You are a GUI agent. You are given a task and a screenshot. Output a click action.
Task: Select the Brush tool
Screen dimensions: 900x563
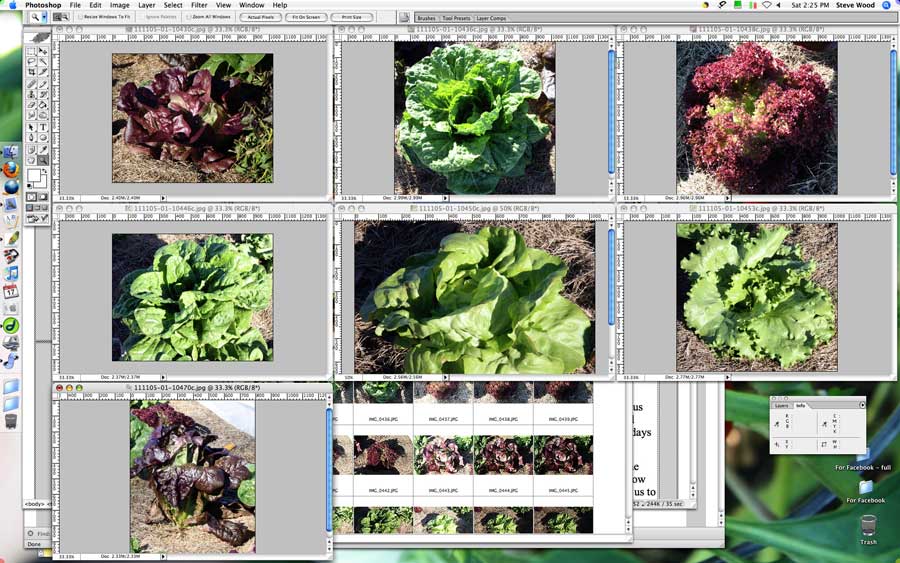point(43,84)
